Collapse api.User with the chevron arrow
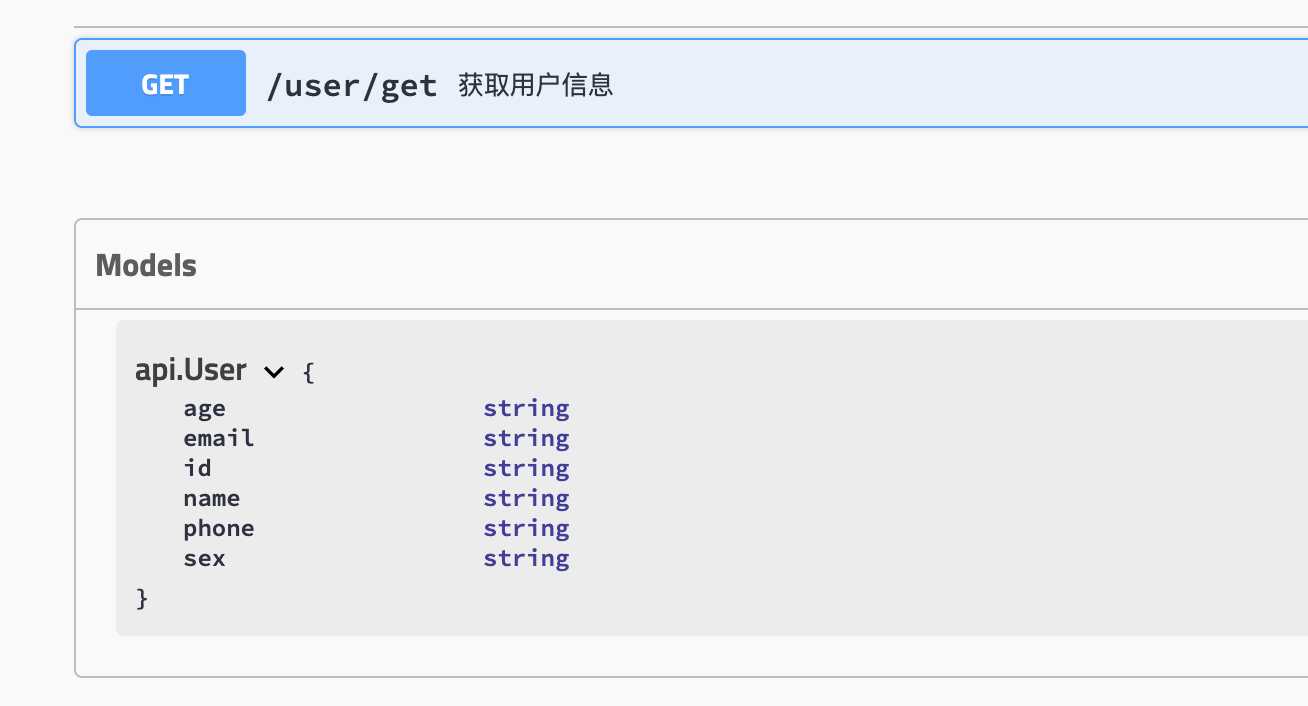 [274, 372]
